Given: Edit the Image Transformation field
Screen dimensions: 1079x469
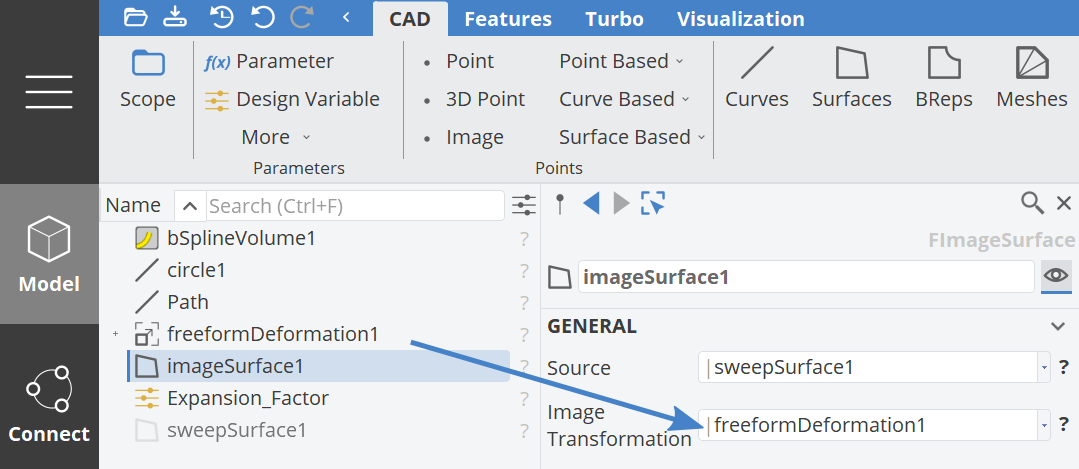Looking at the screenshot, I should (x=867, y=426).
